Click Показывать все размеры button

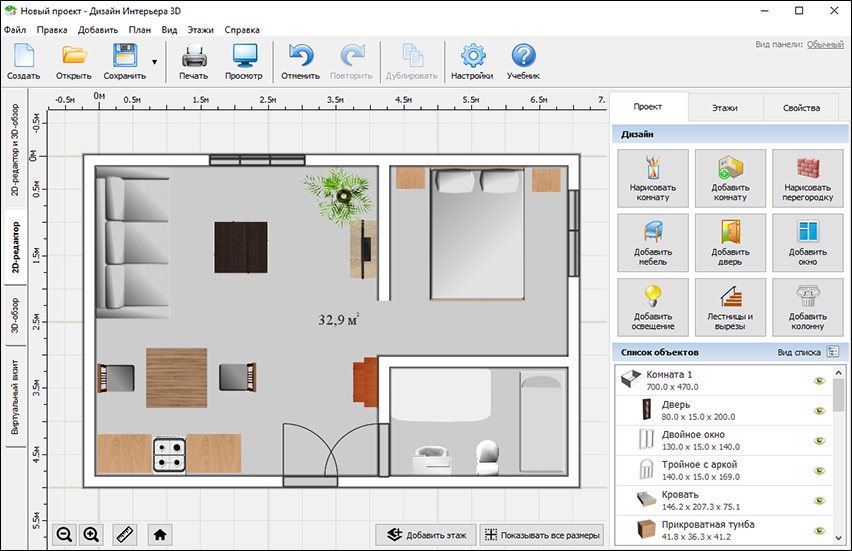542,535
